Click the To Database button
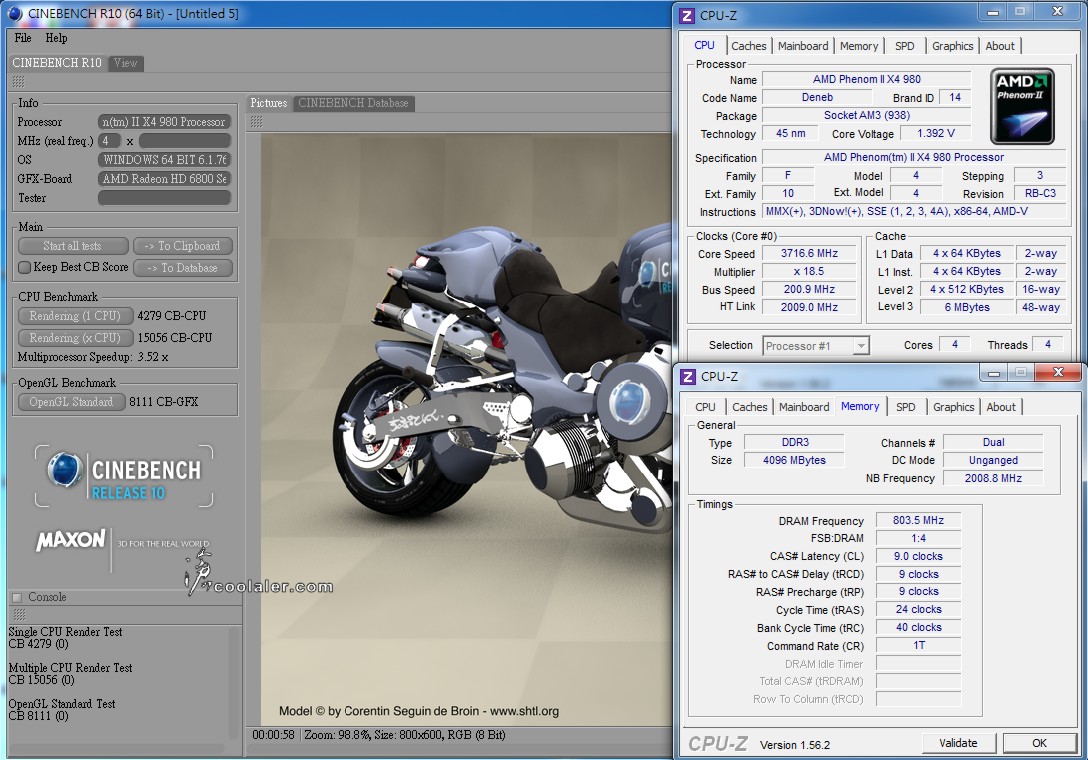1088x760 pixels. click(182, 268)
